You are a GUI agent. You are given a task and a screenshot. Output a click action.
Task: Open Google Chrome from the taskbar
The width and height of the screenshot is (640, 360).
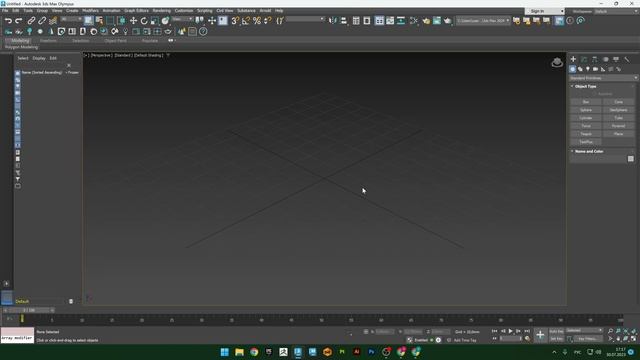coord(254,352)
